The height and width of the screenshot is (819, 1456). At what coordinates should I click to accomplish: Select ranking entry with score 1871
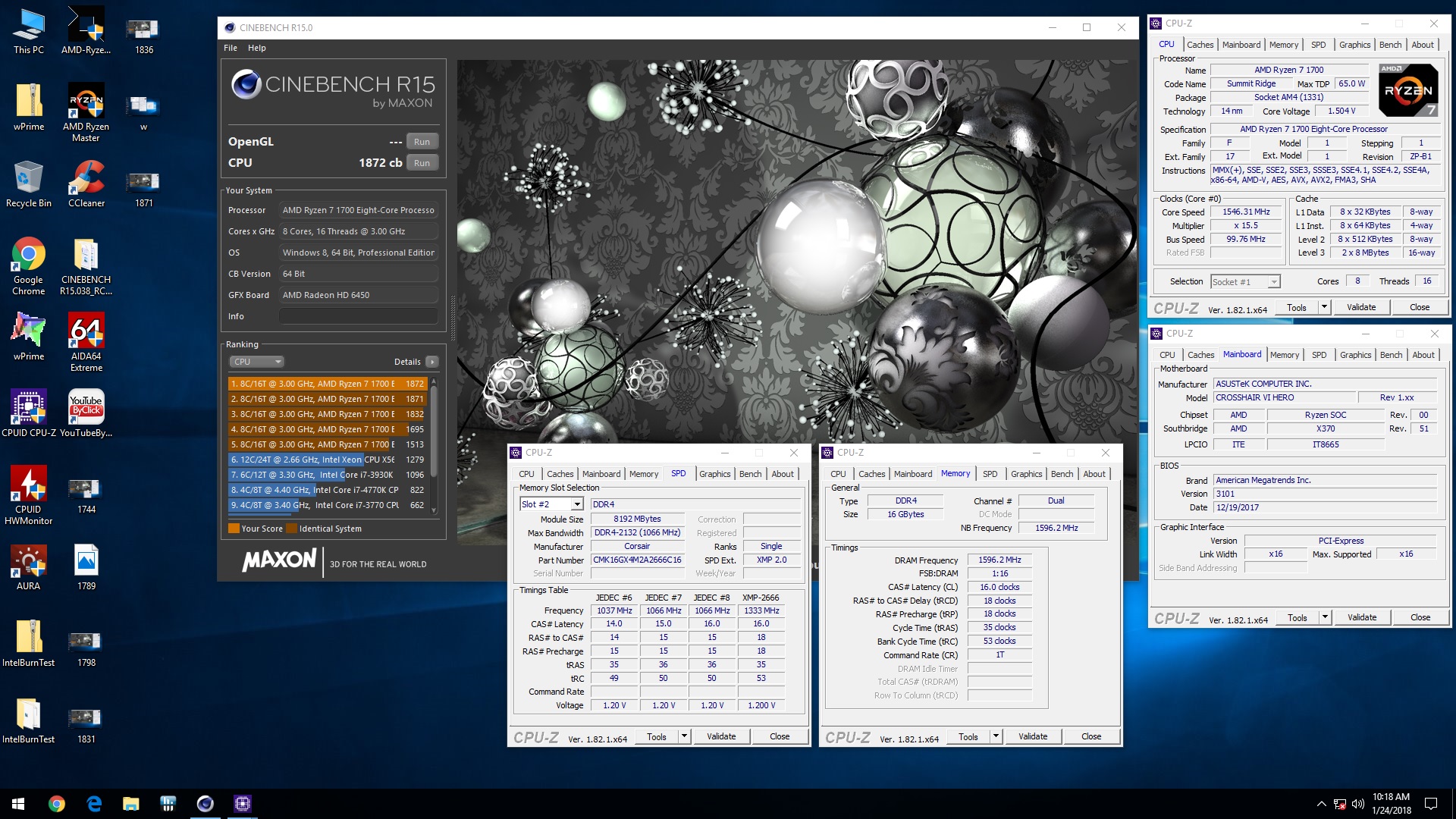[x=328, y=399]
